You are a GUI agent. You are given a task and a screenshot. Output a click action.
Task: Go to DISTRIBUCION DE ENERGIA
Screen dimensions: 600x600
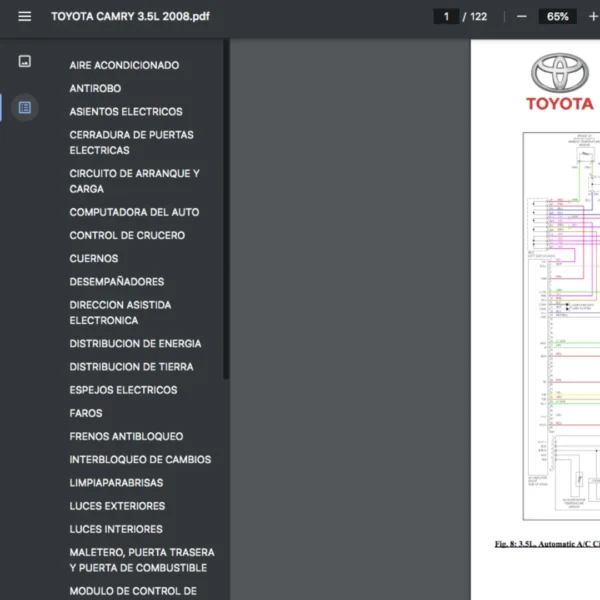pos(135,344)
